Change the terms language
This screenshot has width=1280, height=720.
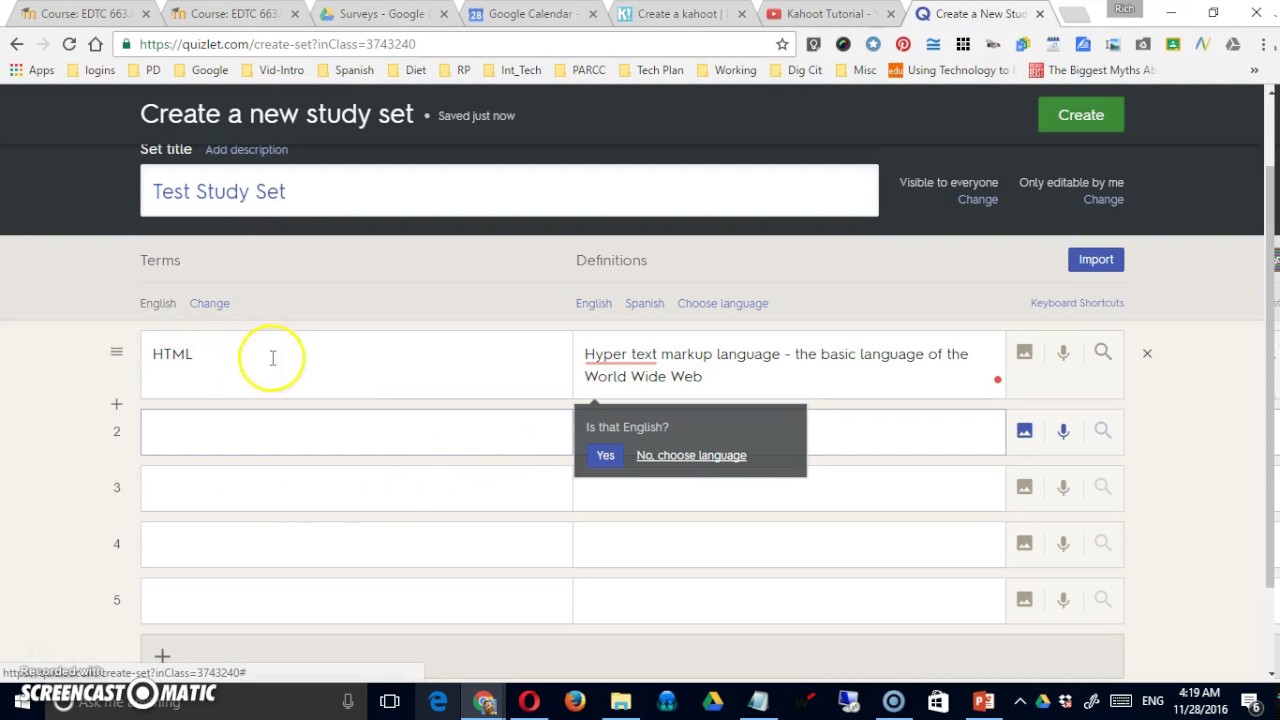[x=209, y=303]
